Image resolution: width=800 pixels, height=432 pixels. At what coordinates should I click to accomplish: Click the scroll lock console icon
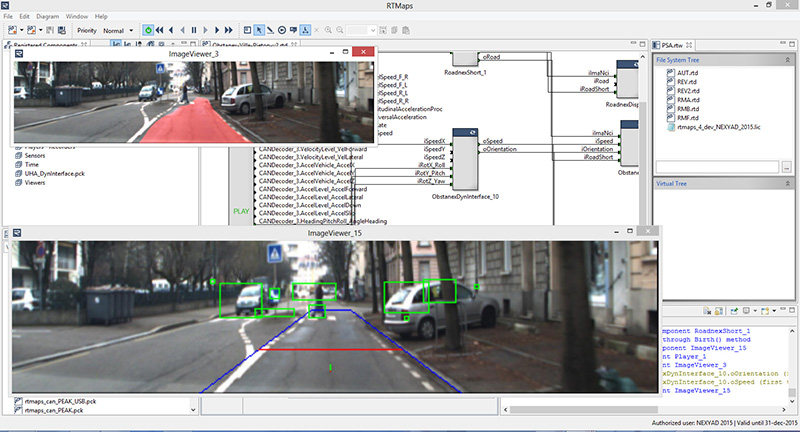pyautogui.click(x=718, y=311)
